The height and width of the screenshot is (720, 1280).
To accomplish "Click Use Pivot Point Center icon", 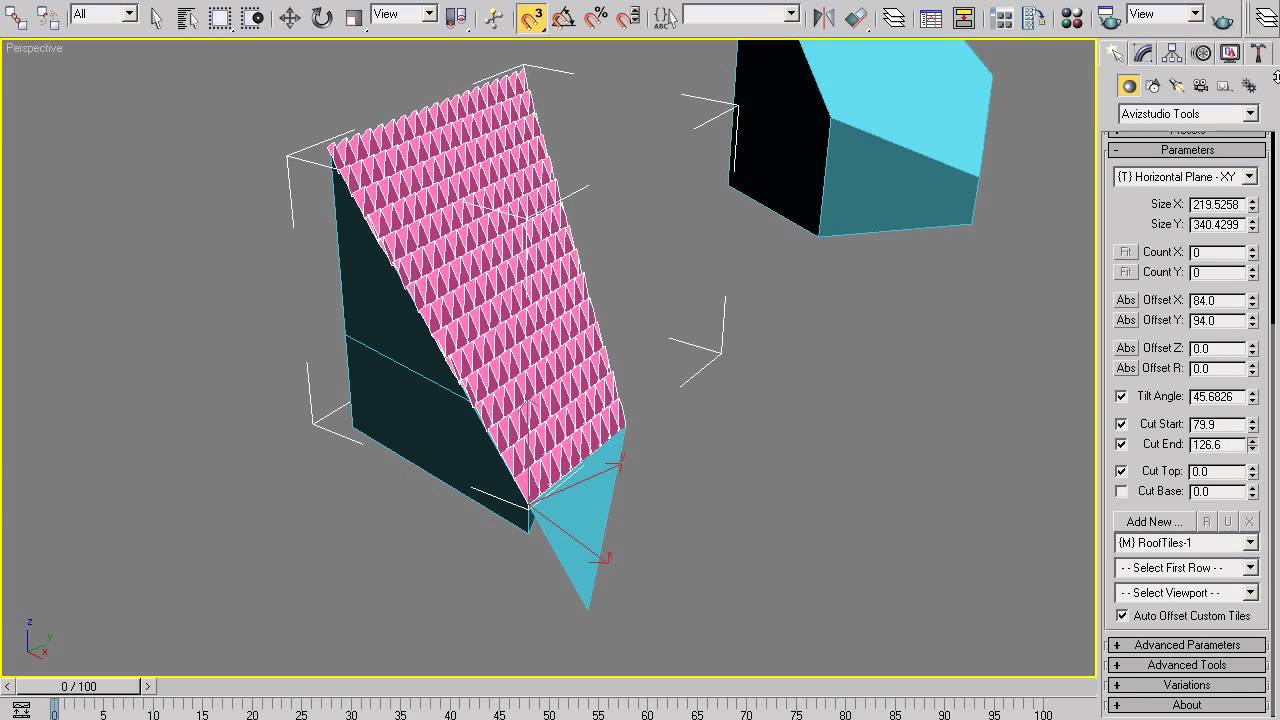I will (x=455, y=17).
